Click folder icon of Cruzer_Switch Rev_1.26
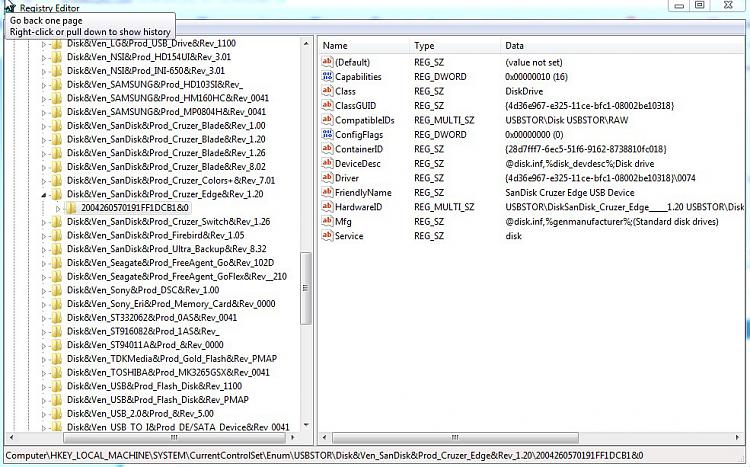The height and width of the screenshot is (467, 750). point(56,222)
